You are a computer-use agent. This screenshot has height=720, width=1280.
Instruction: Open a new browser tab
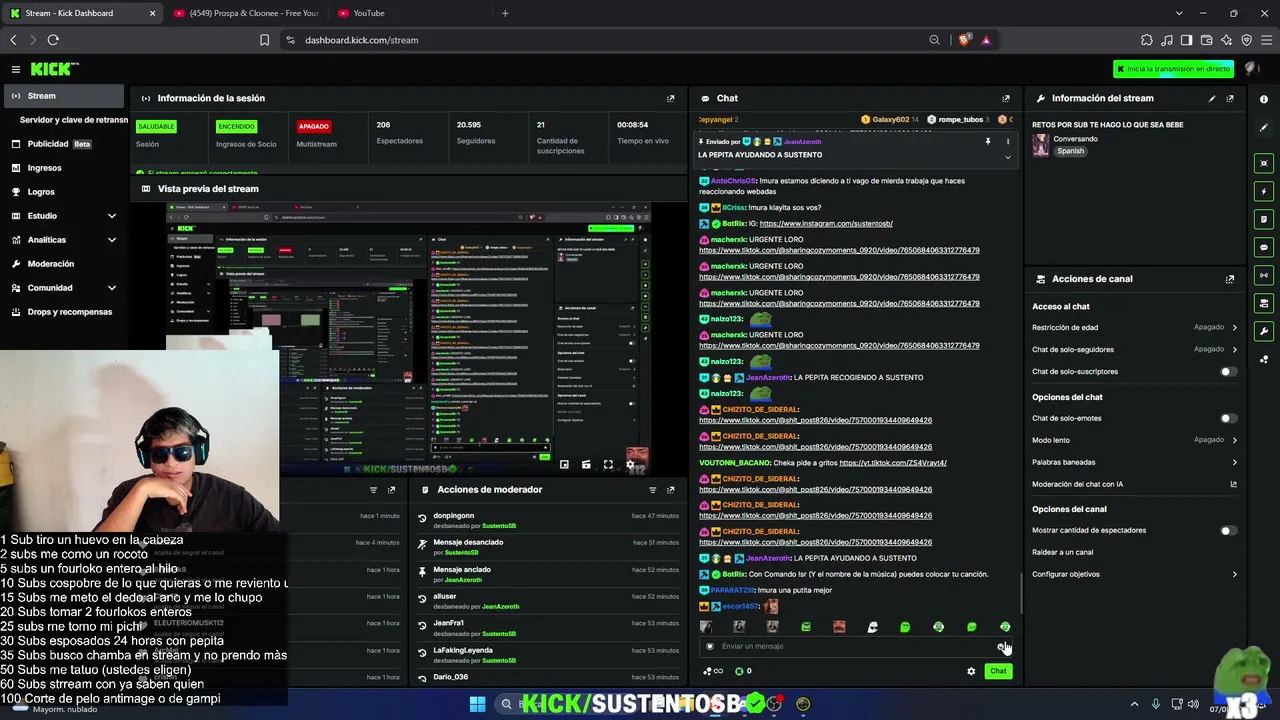point(505,13)
